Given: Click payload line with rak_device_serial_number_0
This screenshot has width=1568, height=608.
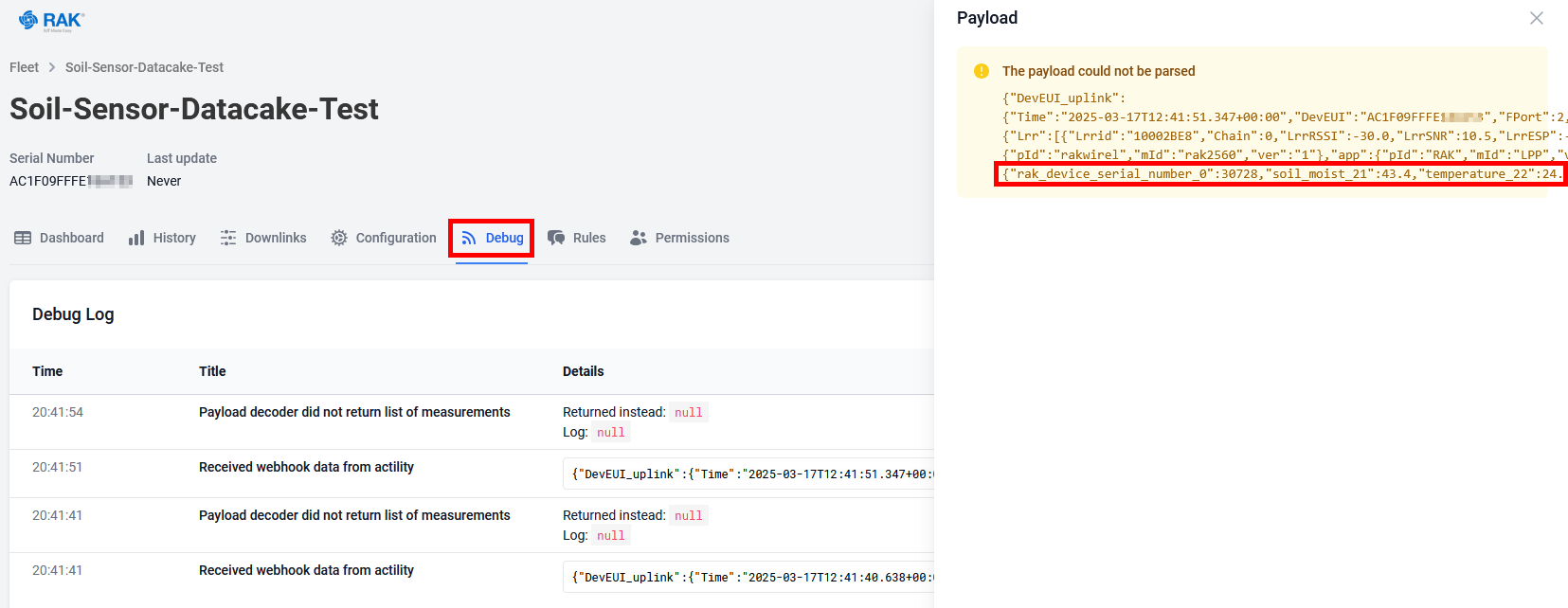Looking at the screenshot, I should click(x=1281, y=173).
